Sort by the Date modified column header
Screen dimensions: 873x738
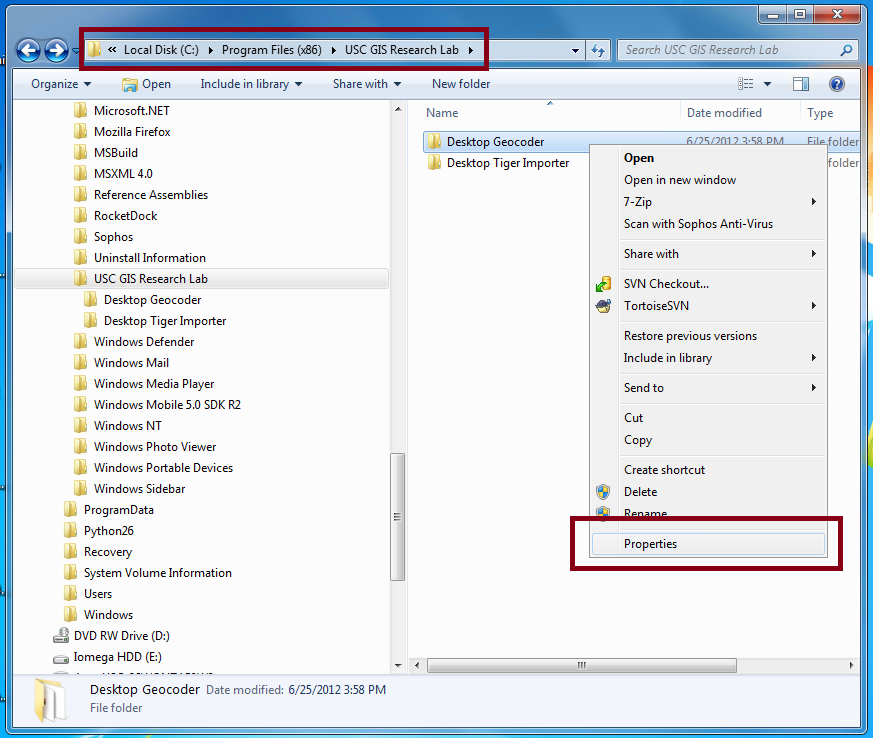724,113
